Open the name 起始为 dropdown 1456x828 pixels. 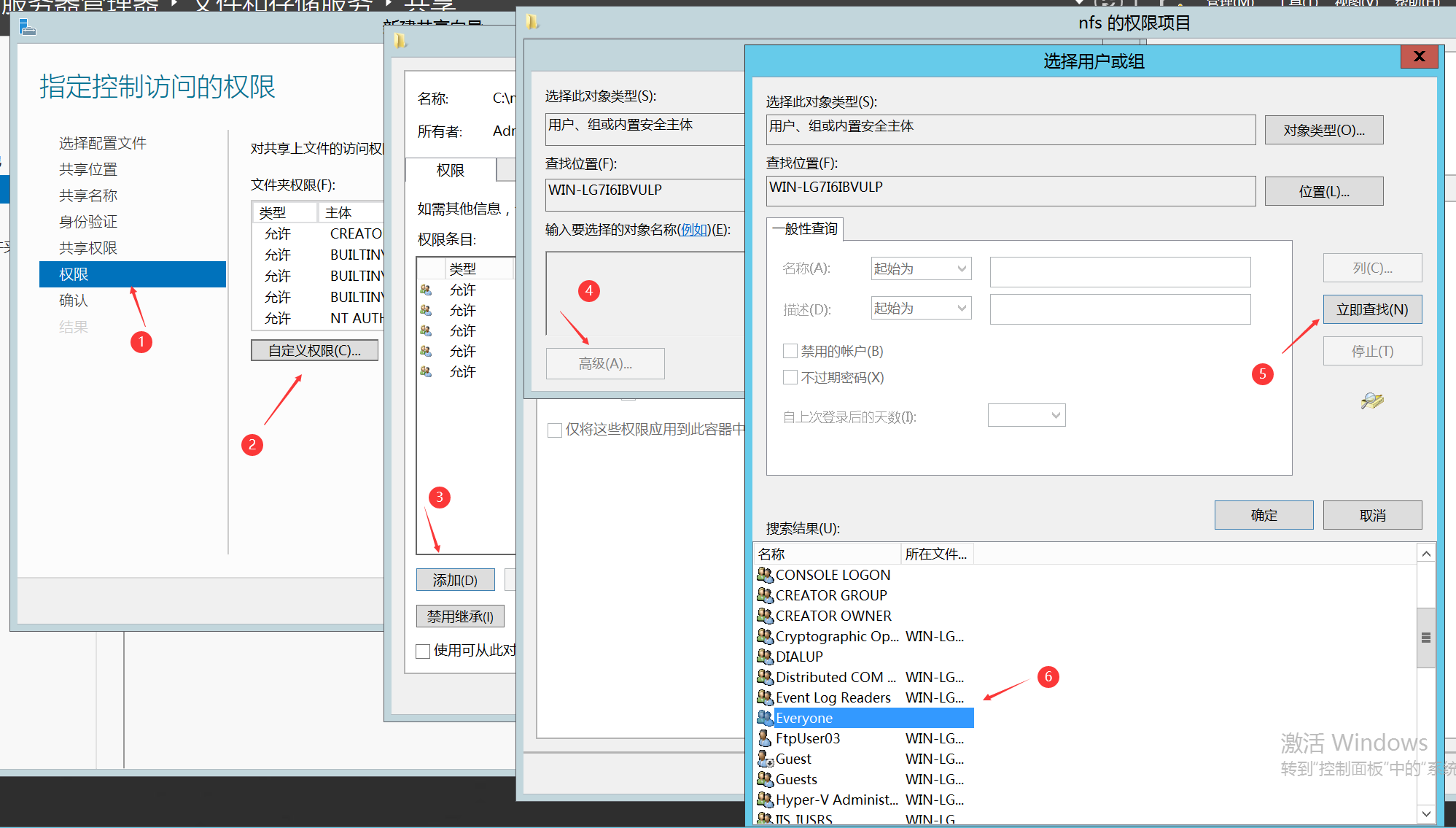922,268
